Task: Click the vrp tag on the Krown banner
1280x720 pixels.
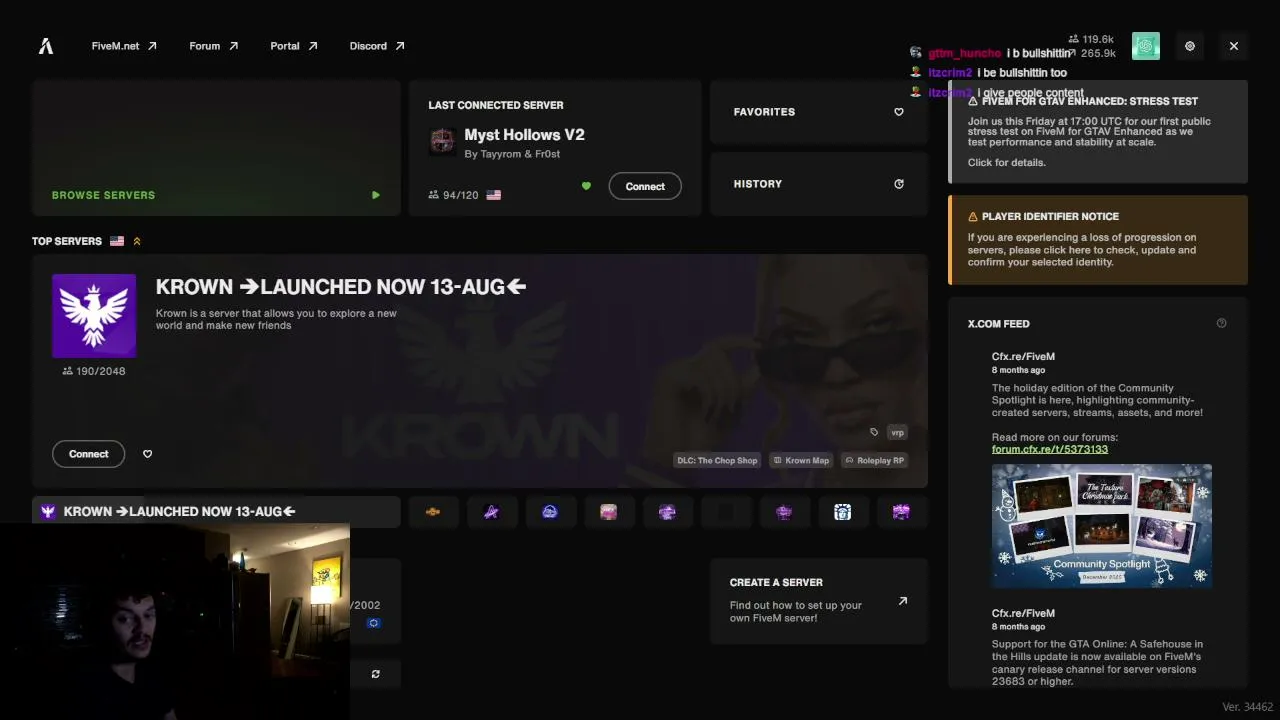Action: pyautogui.click(x=897, y=432)
